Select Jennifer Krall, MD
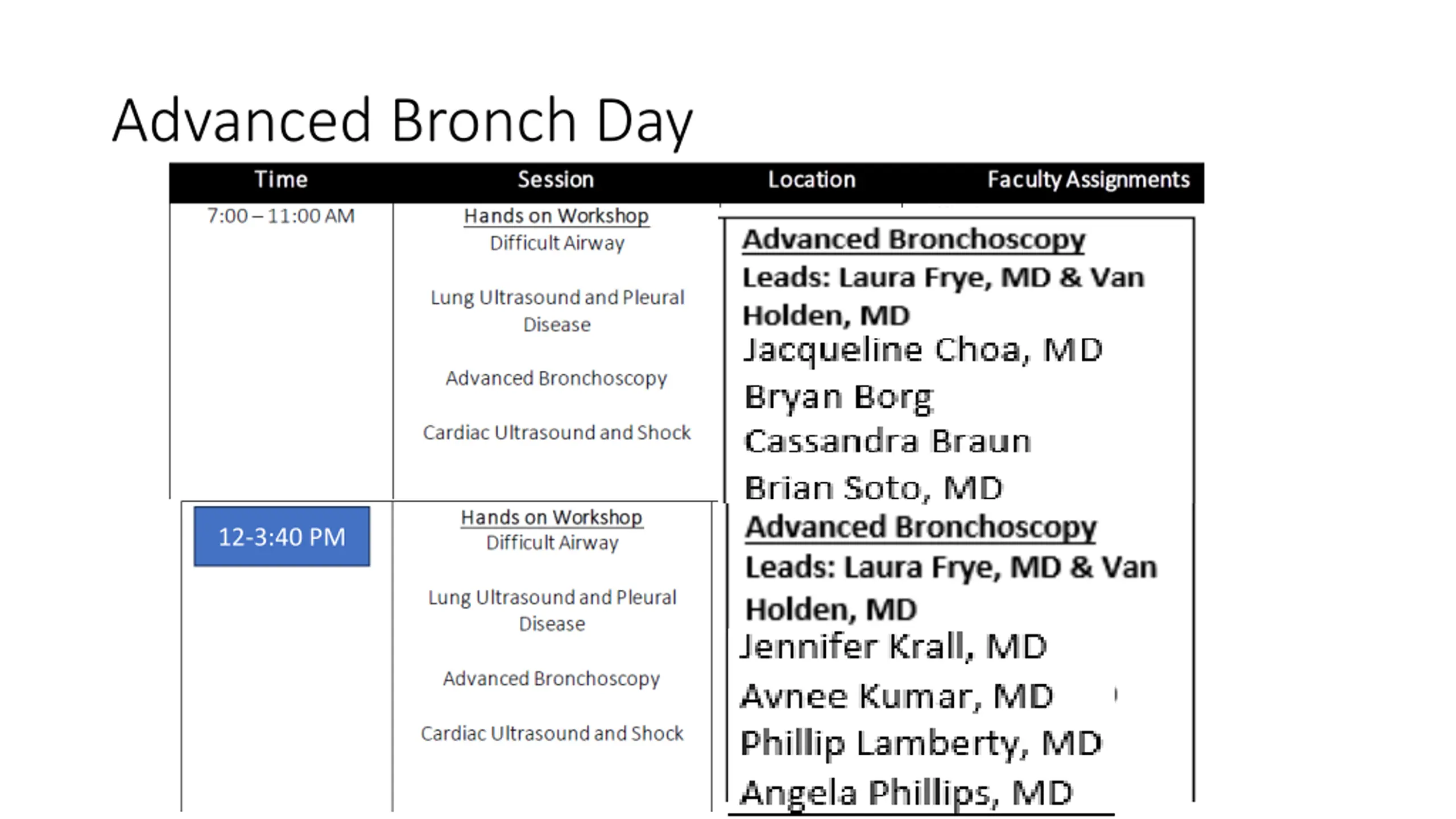The height and width of the screenshot is (819, 1456). tap(894, 647)
